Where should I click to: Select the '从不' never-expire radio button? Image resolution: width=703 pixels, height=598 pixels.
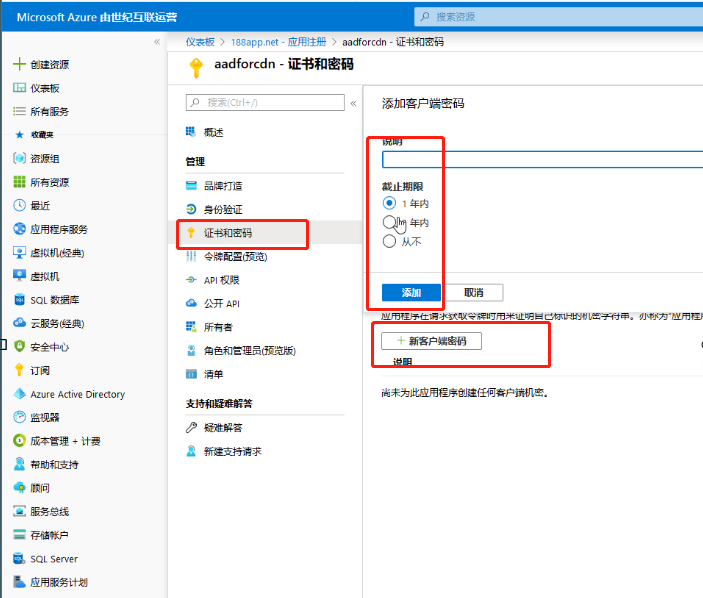389,241
